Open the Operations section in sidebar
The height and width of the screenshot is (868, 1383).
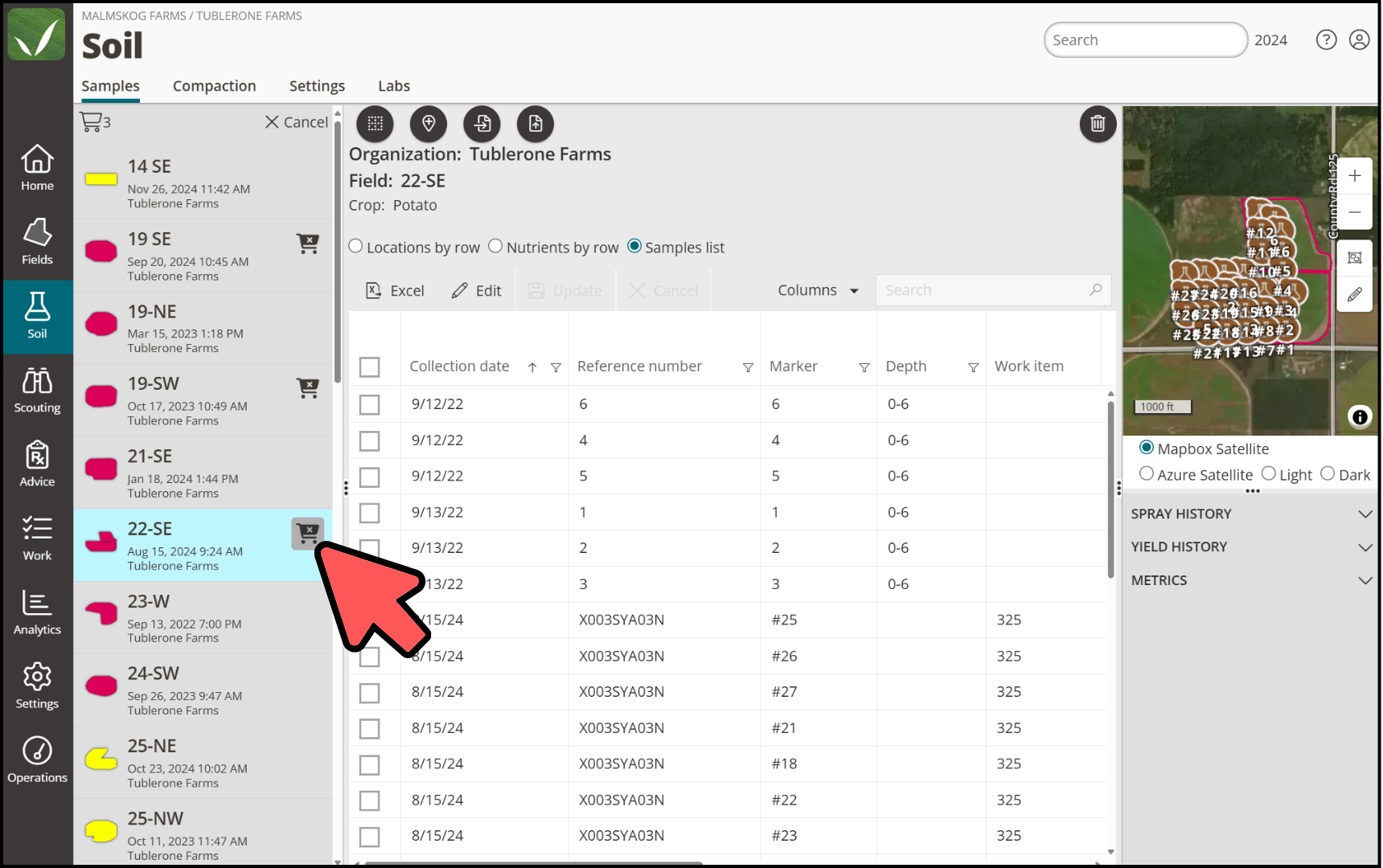(x=37, y=761)
